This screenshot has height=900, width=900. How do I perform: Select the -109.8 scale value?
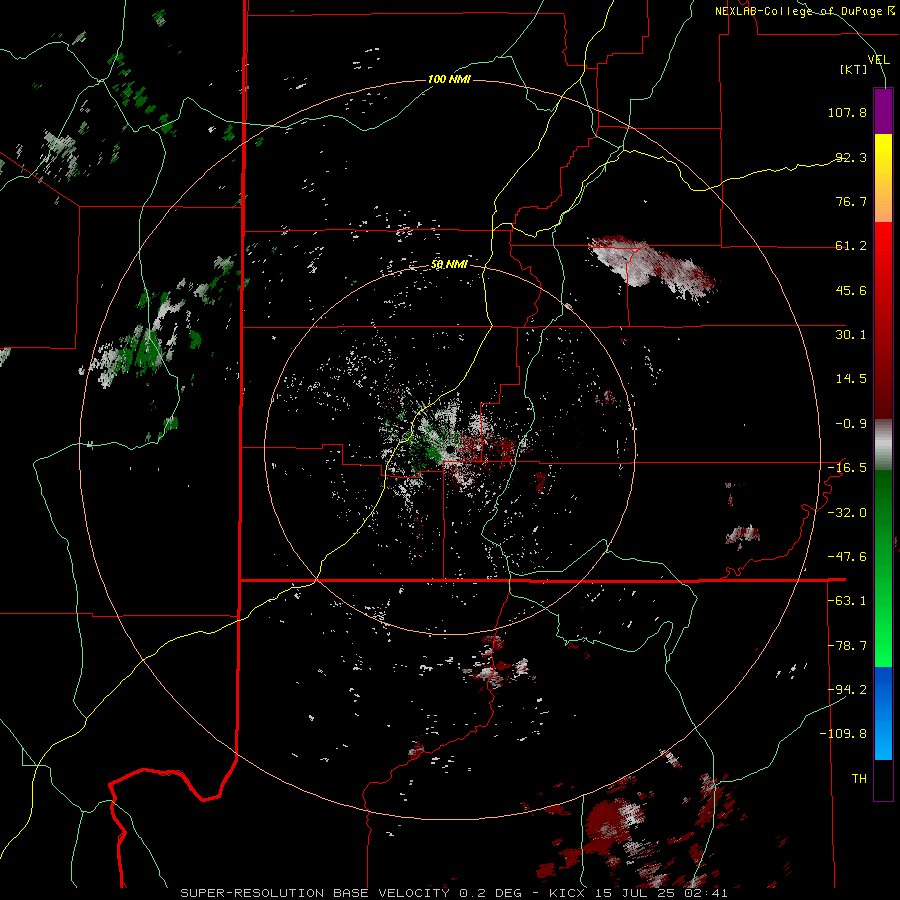coord(843,734)
